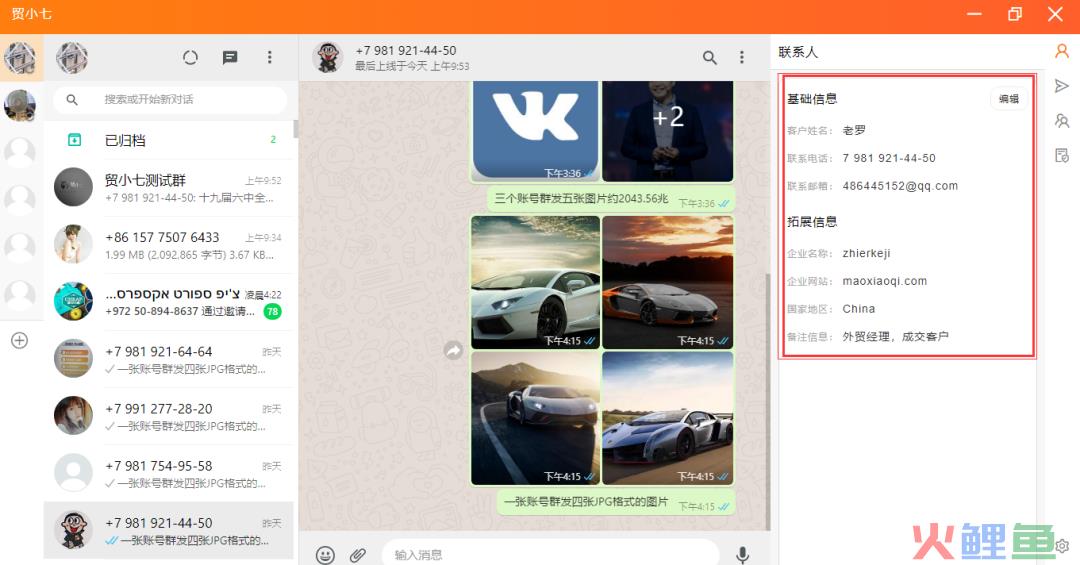Open the sunset Lamborghini image
This screenshot has width=1080, height=565.
[667, 282]
